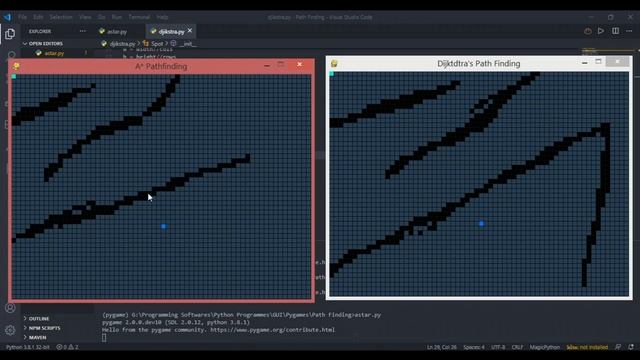Screen dimensions: 640x360
Task: Click Ln 29, Col 26 in status bar
Action: click(x=442, y=347)
